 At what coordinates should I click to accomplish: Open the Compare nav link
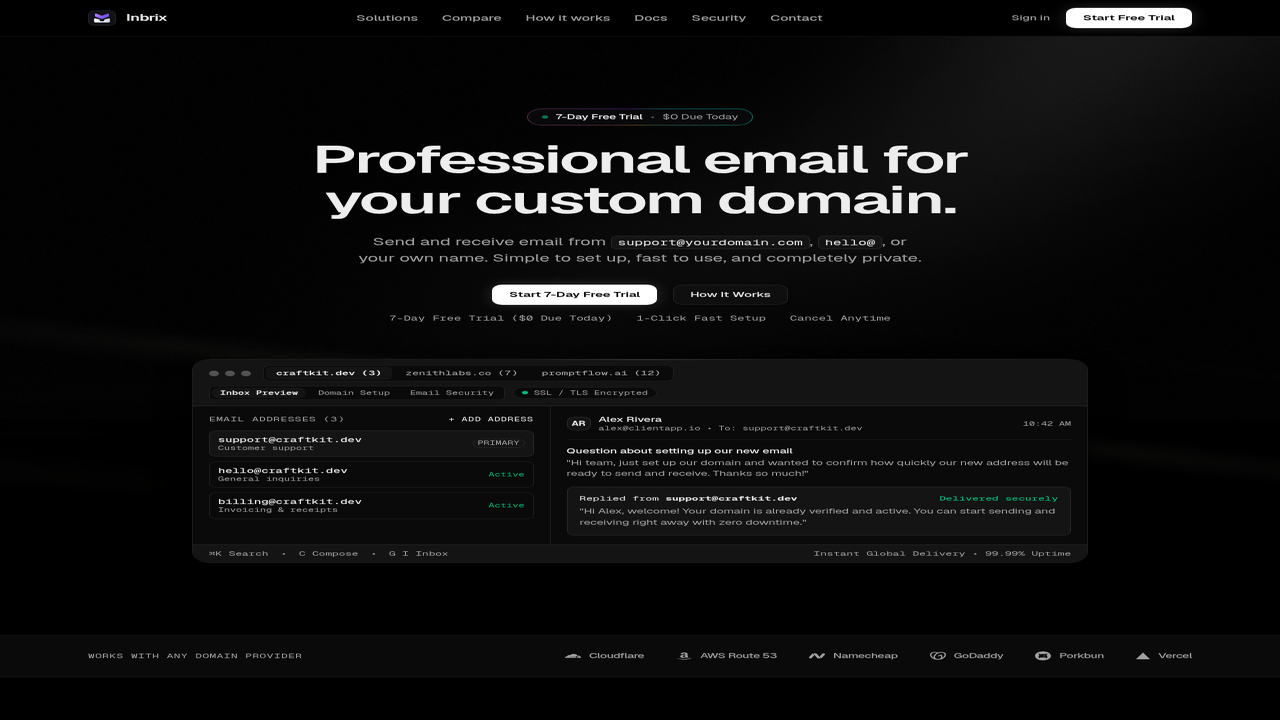pos(472,18)
